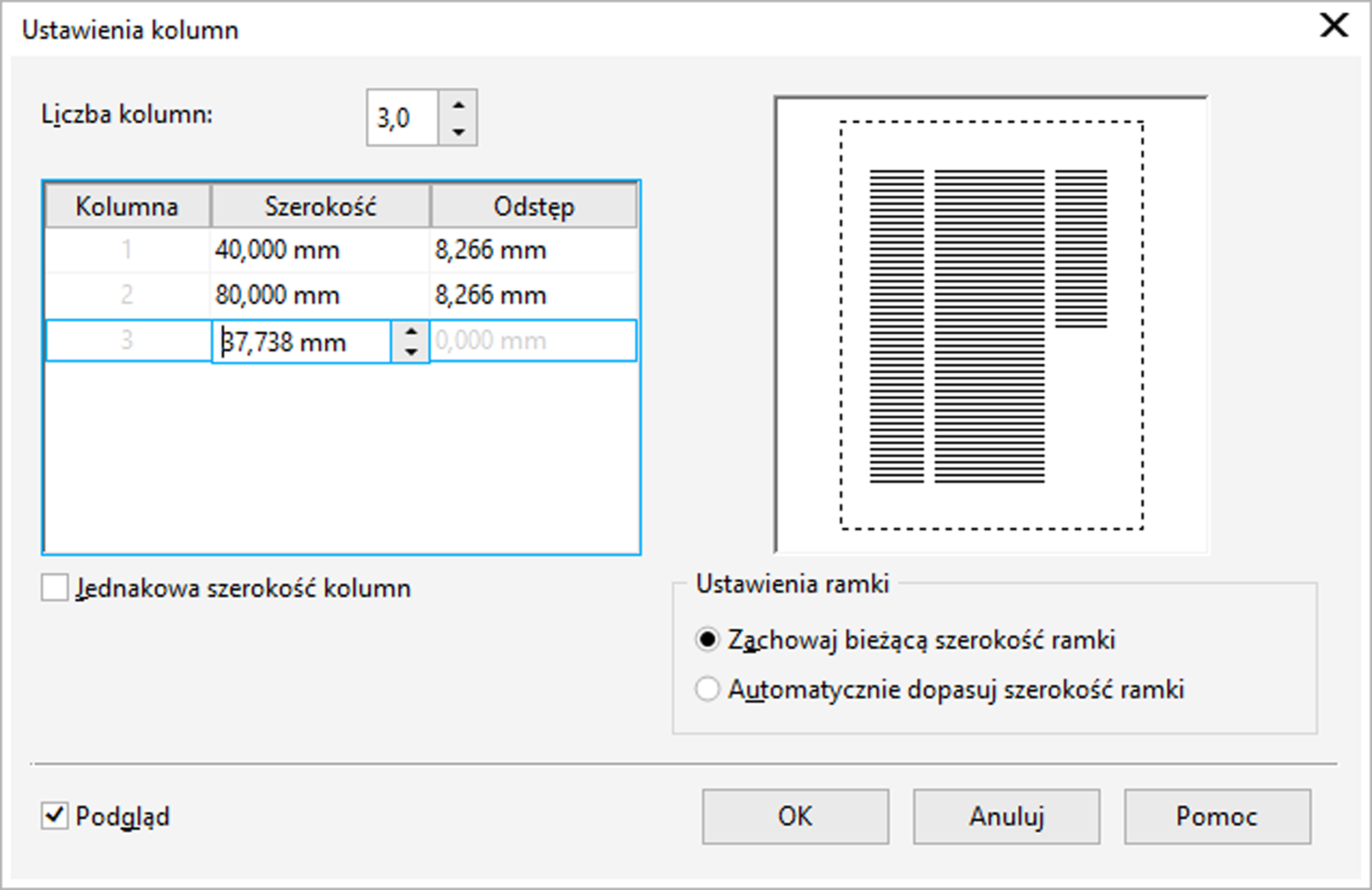
Task: Click the column layout preview thumbnail
Action: [x=991, y=325]
